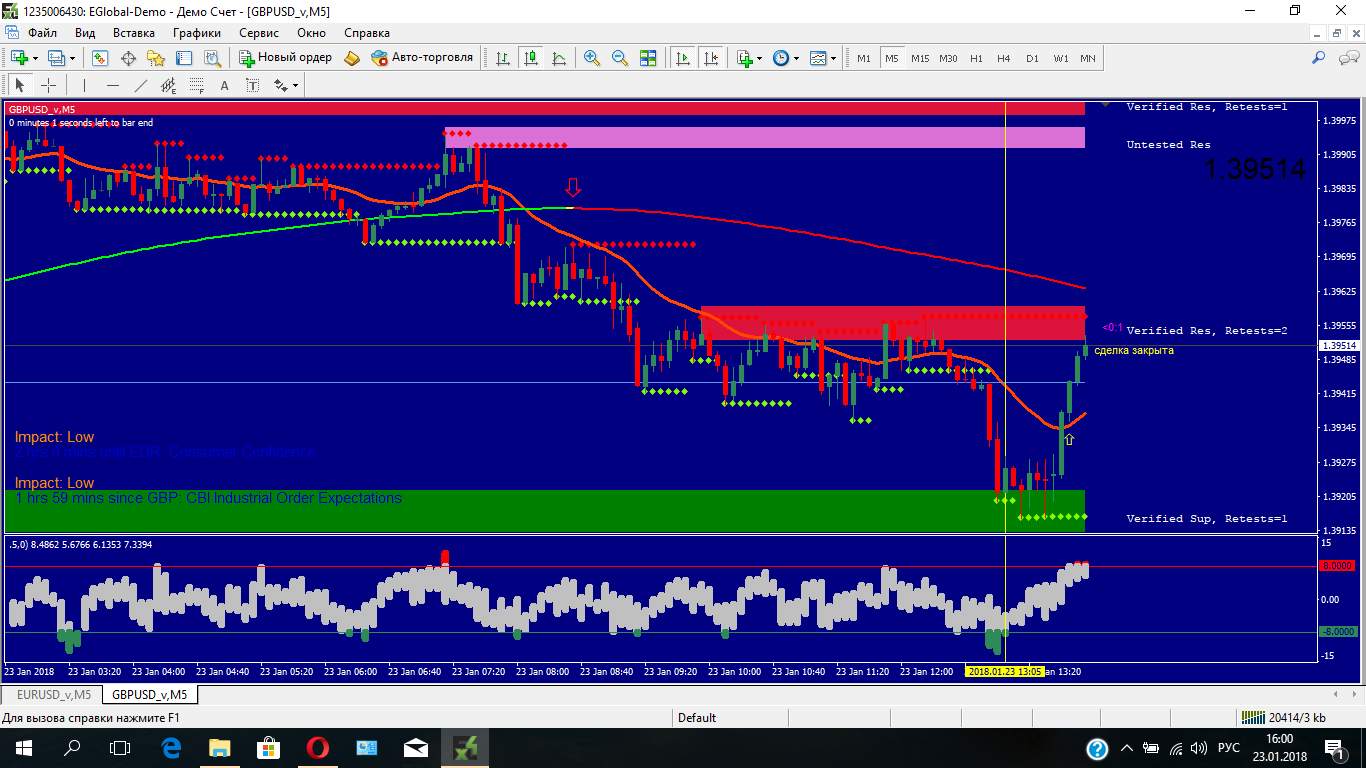Select the text label tool
The width and height of the screenshot is (1366, 768).
224,85
